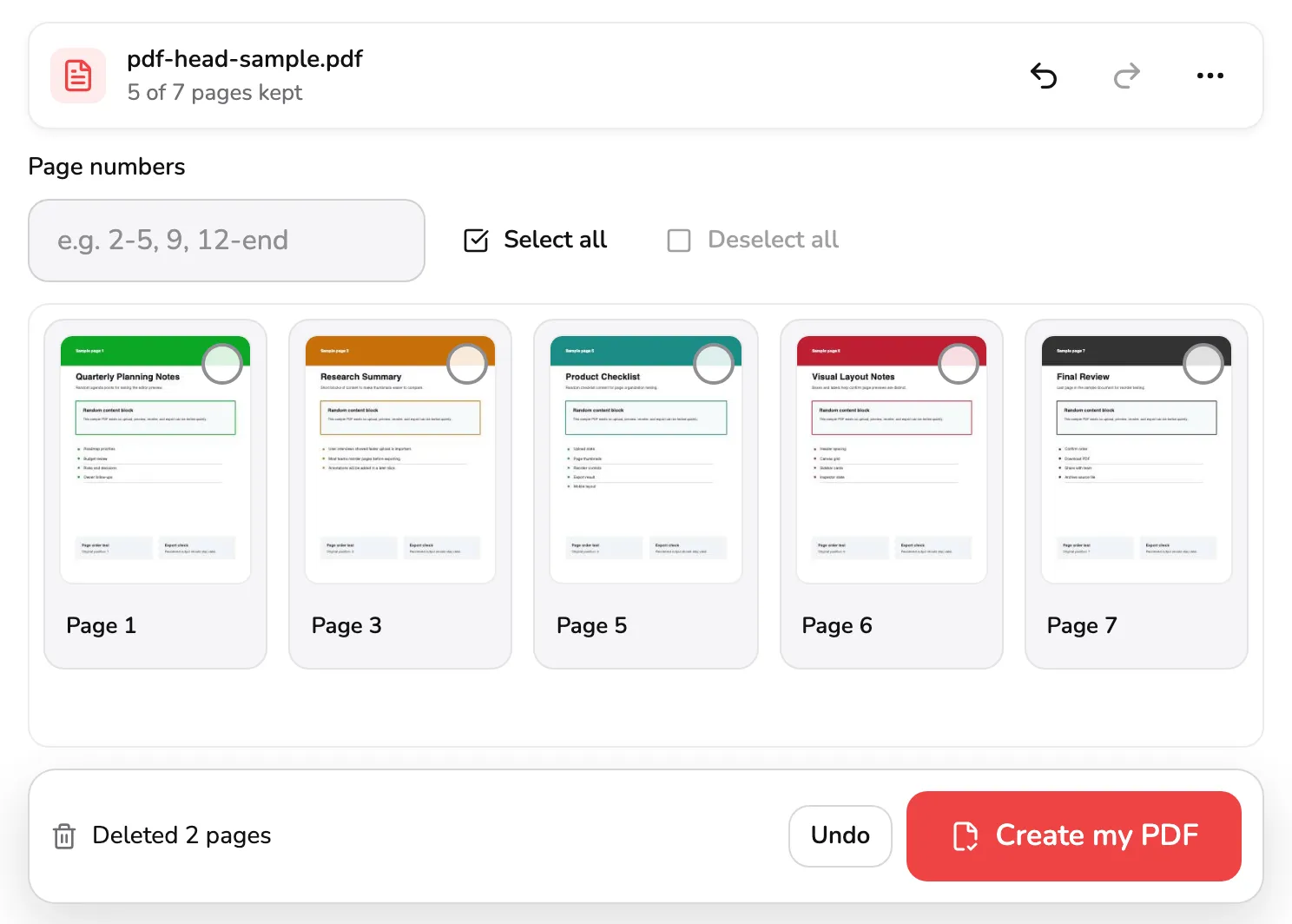Click the Undo button in bottom bar
This screenshot has height=924, width=1292.
[840, 835]
